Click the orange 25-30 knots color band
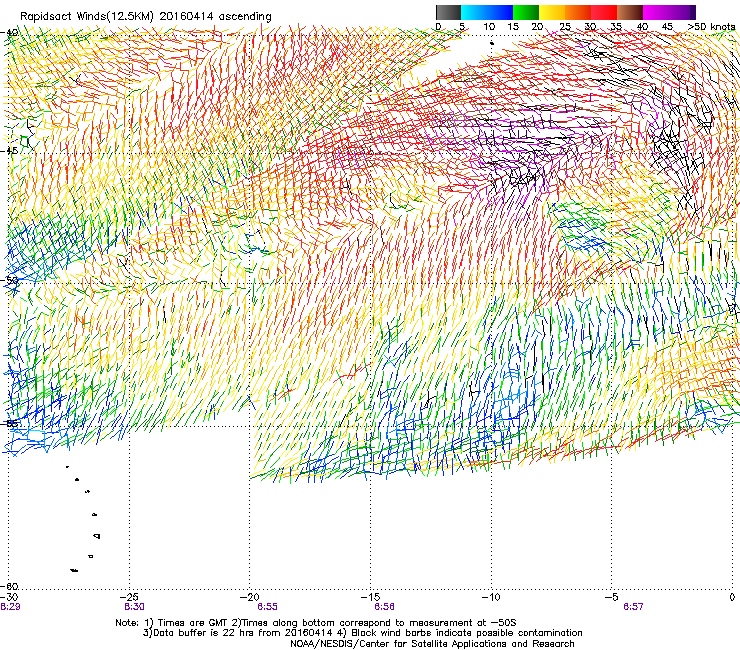The image size is (740, 650). tap(578, 12)
